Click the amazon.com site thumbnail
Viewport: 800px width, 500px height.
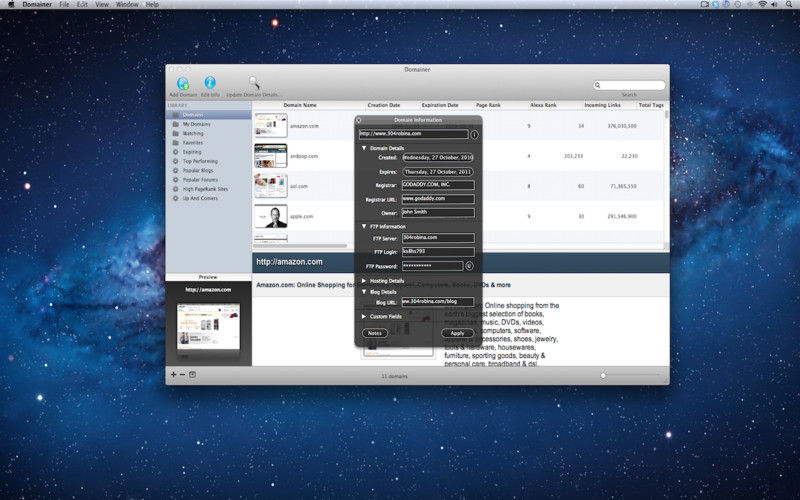point(271,126)
